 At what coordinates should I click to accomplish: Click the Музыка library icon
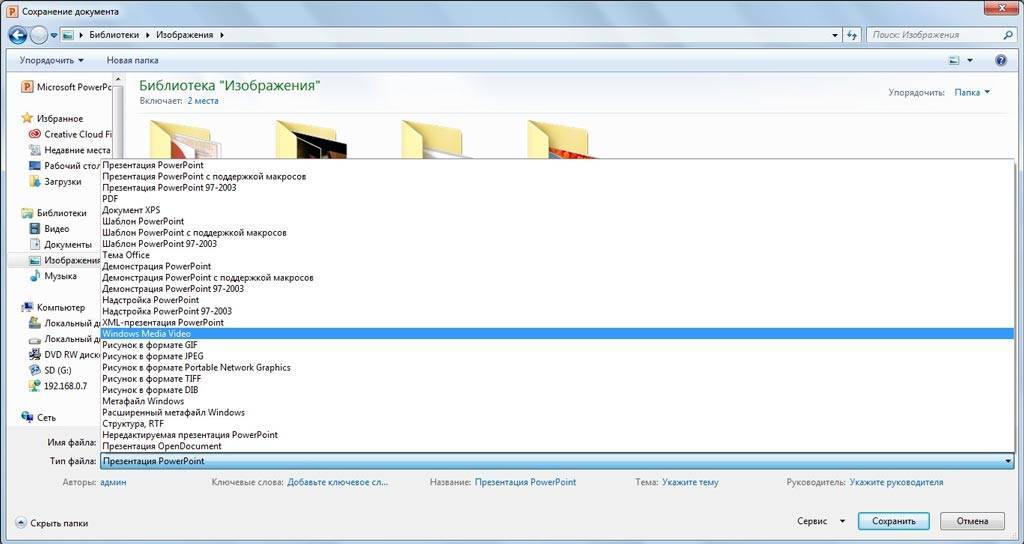click(35, 276)
